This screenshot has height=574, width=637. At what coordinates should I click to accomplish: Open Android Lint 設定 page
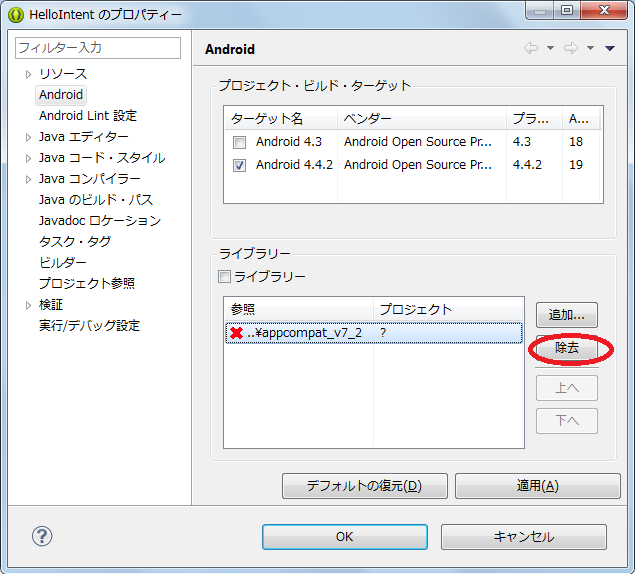point(88,116)
